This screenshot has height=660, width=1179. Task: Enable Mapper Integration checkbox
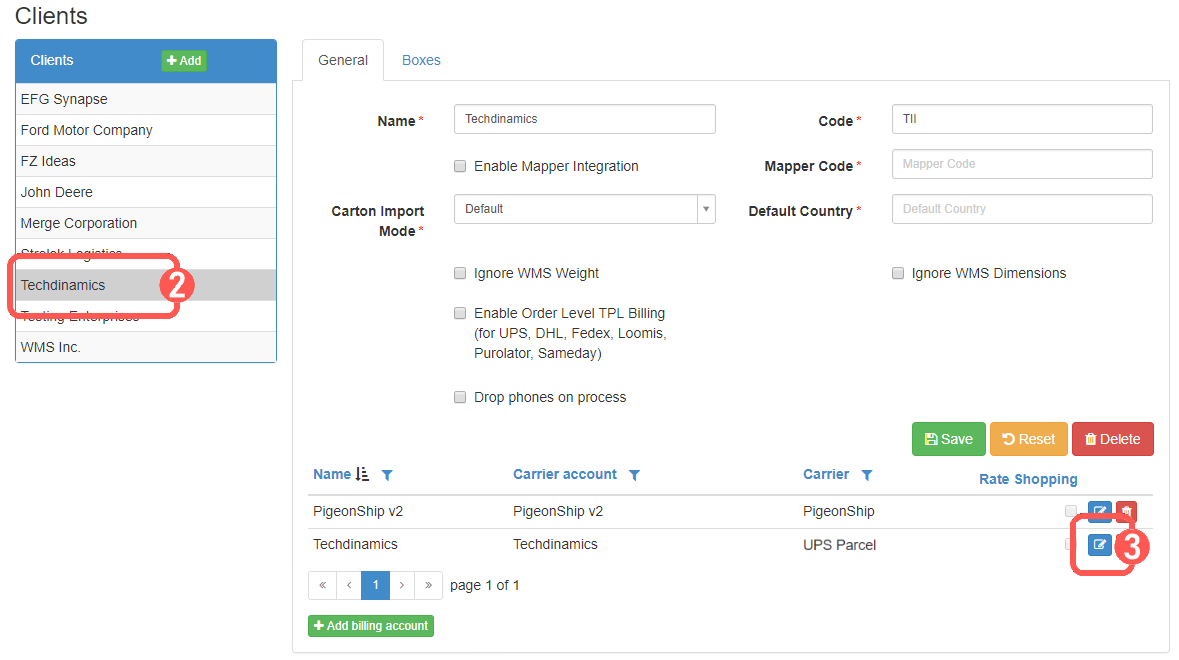(x=460, y=166)
